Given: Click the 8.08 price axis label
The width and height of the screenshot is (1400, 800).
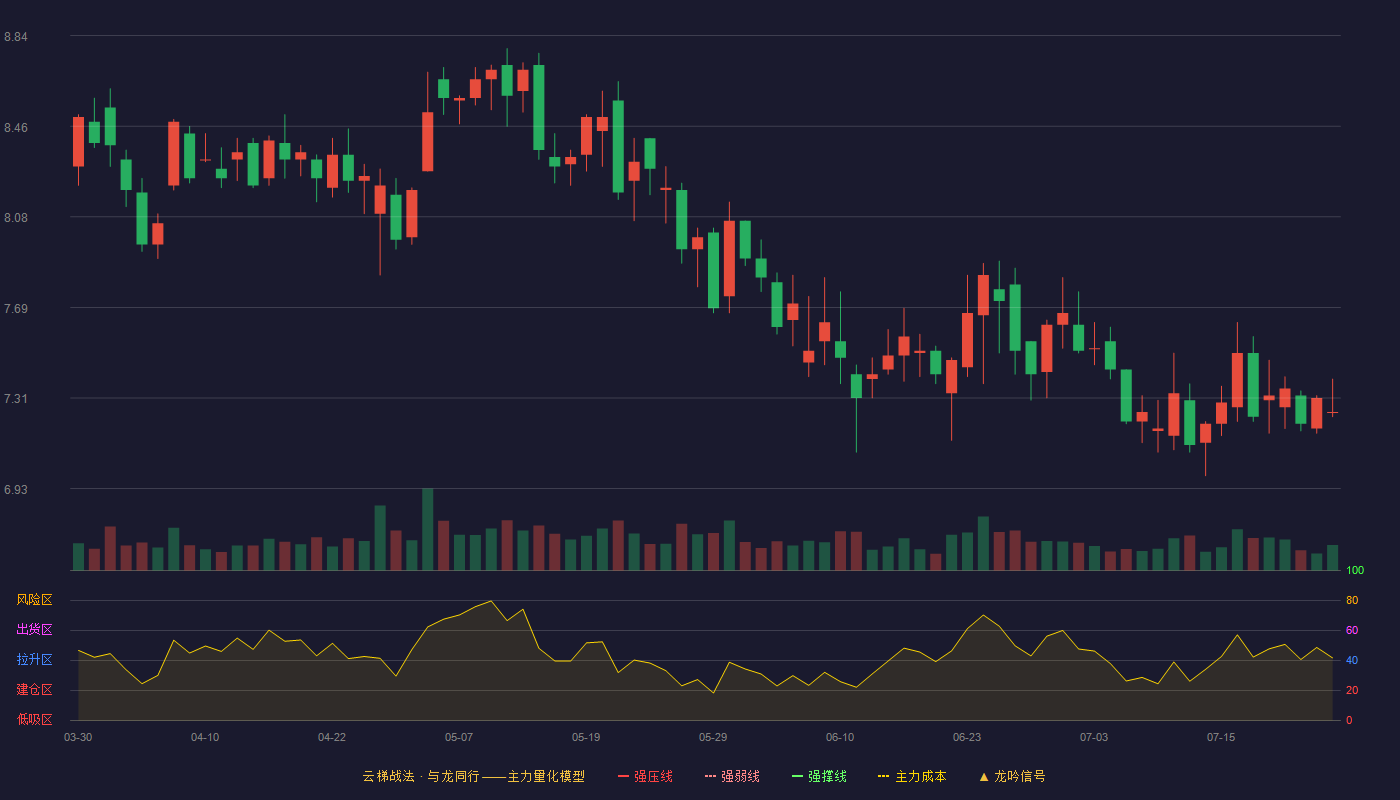Looking at the screenshot, I should click(x=16, y=218).
